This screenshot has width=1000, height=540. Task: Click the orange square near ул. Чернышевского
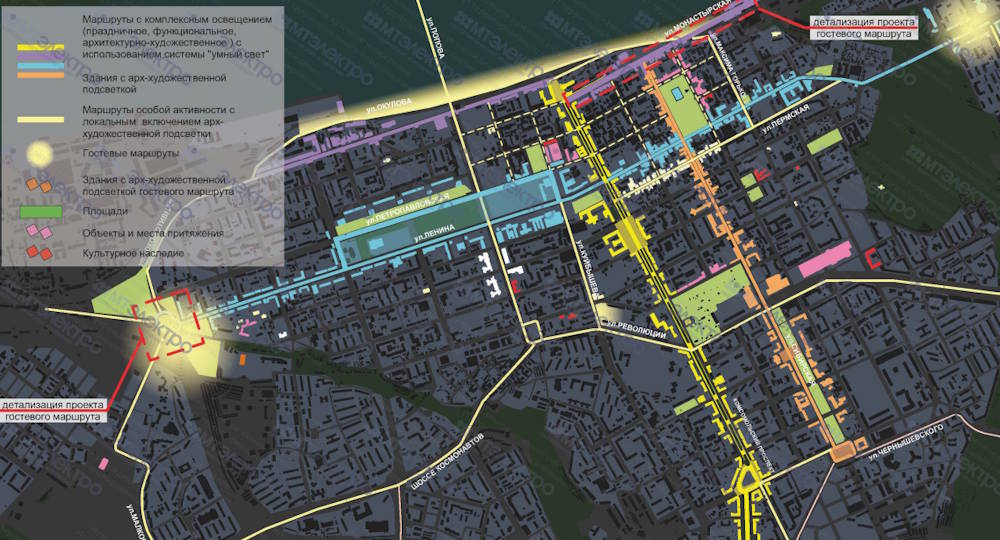[x=842, y=452]
